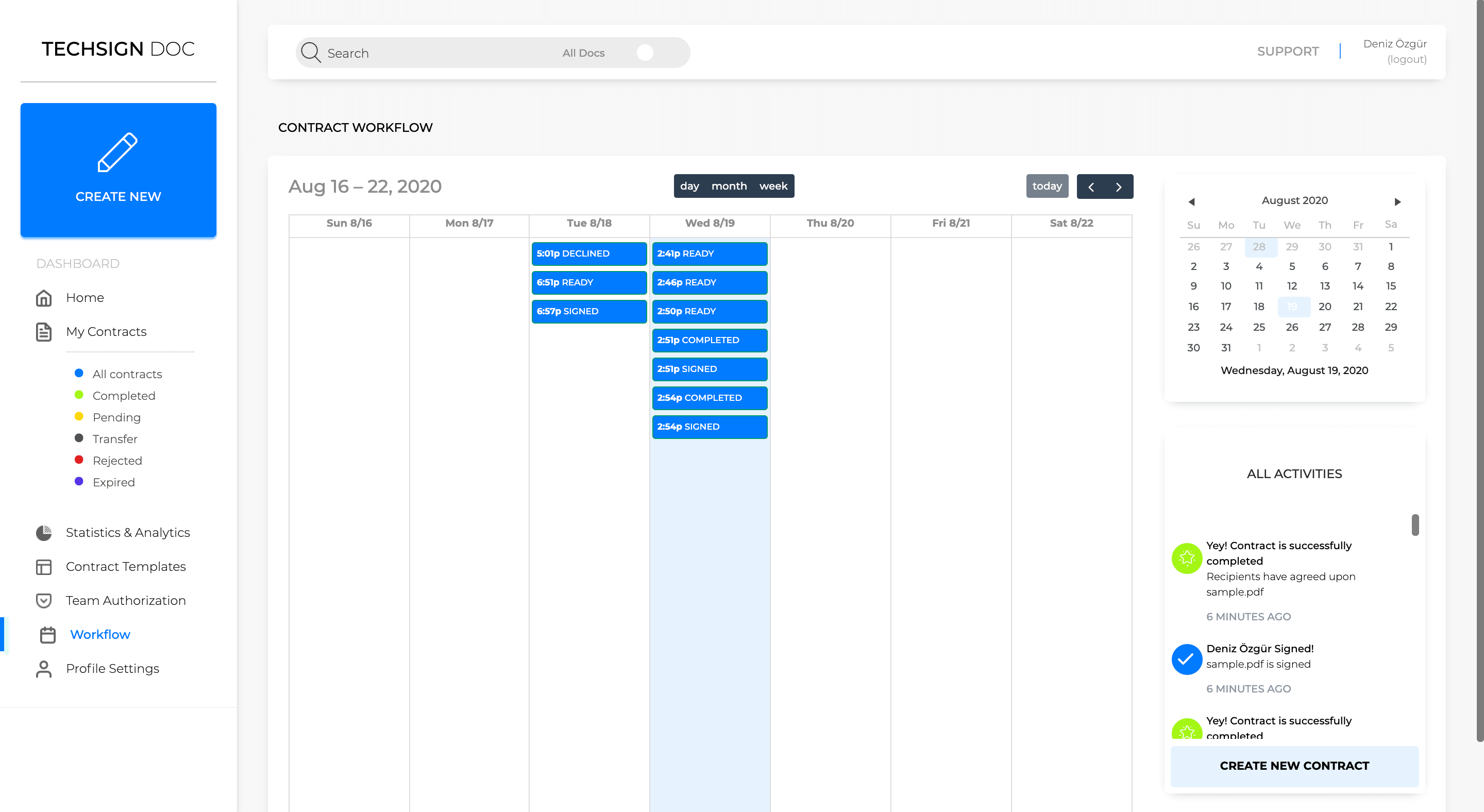This screenshot has height=812, width=1484.
Task: Click the search magnifier icon
Action: pyautogui.click(x=311, y=53)
